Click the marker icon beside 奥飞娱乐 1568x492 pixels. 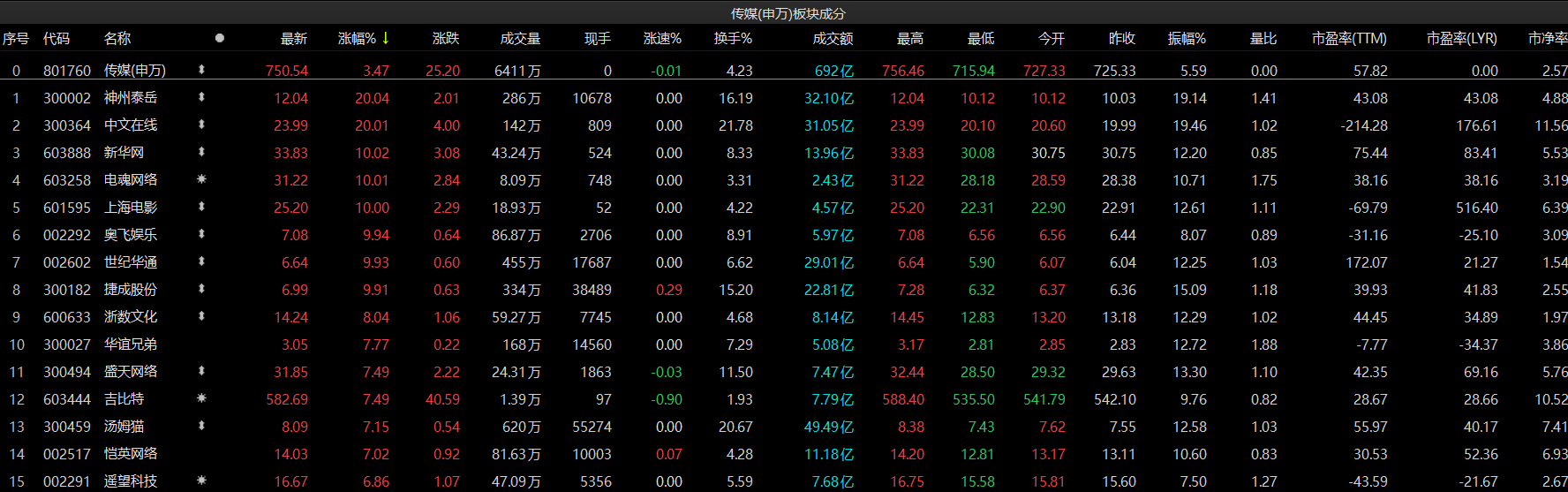point(201,234)
